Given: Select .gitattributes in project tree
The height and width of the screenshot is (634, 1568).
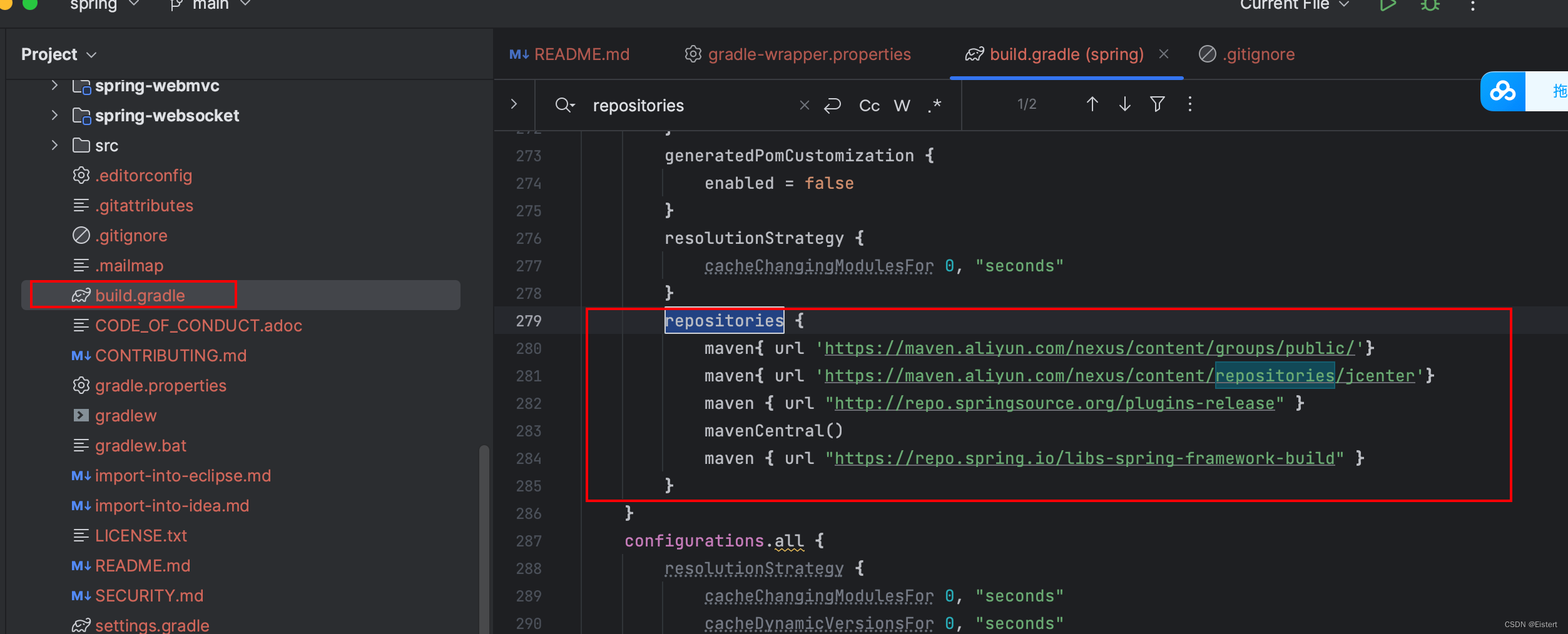Looking at the screenshot, I should coord(144,206).
